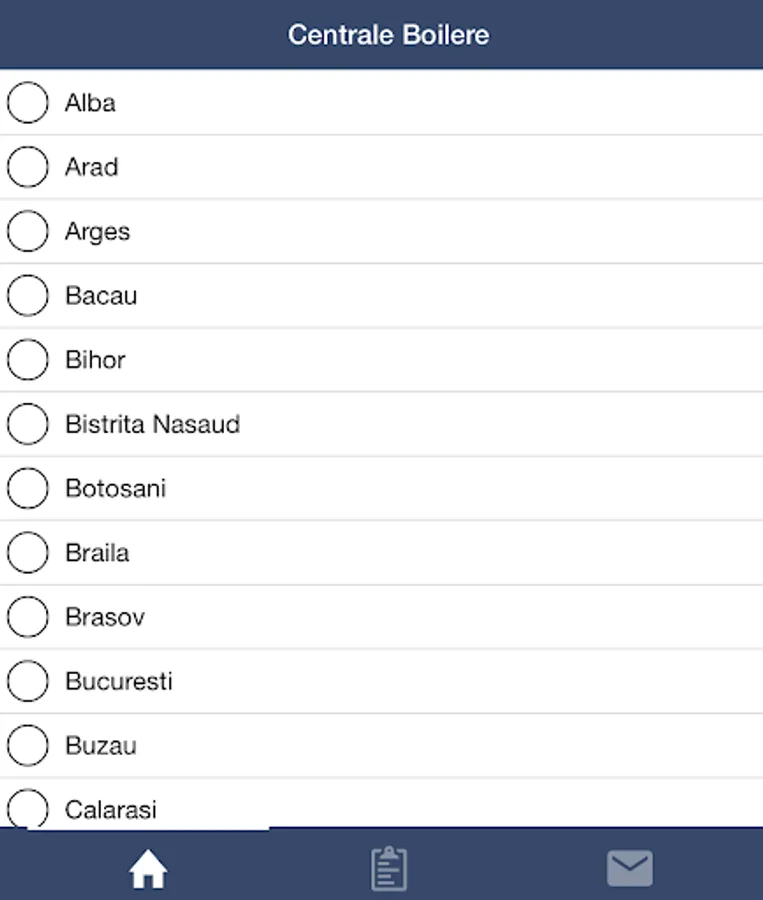The width and height of the screenshot is (763, 900).
Task: Click the Bucuresti county label
Action: [119, 682]
